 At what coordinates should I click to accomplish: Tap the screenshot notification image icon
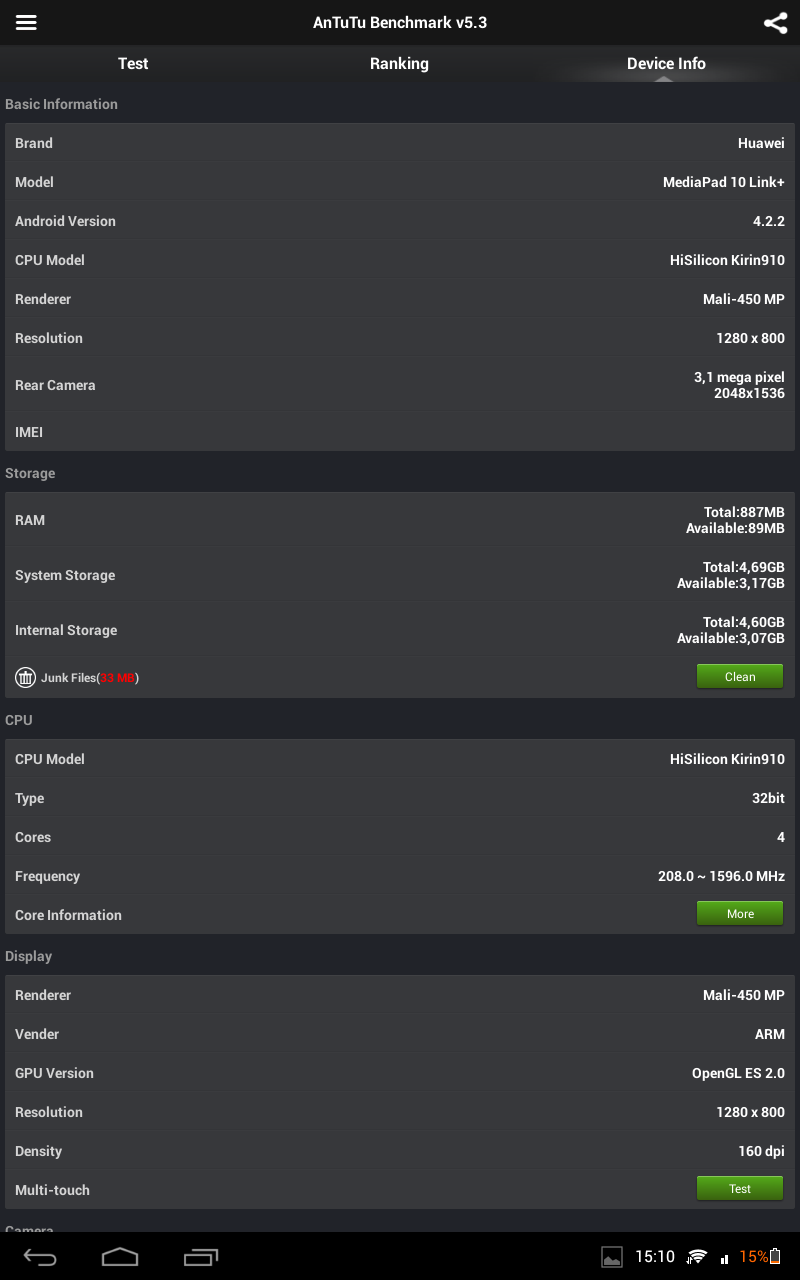pyautogui.click(x=612, y=1258)
